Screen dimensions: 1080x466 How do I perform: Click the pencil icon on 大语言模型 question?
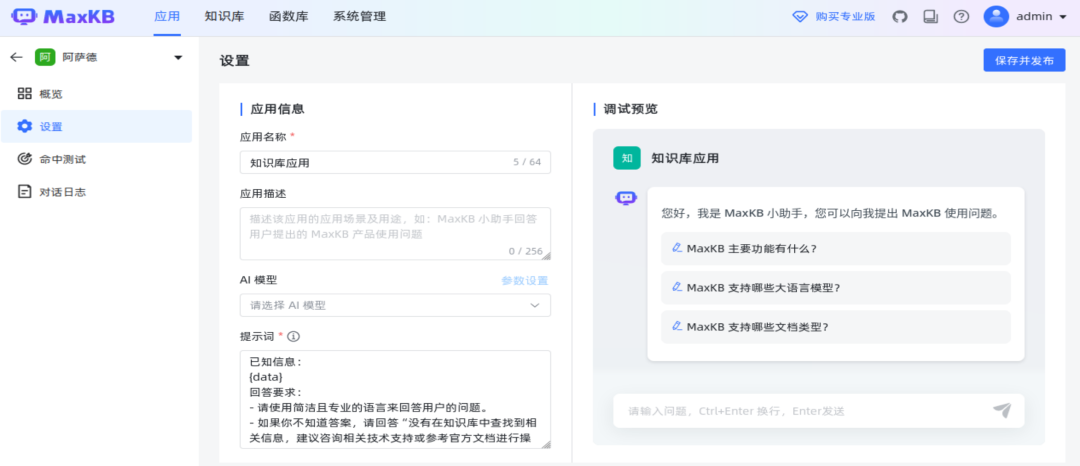click(x=677, y=288)
